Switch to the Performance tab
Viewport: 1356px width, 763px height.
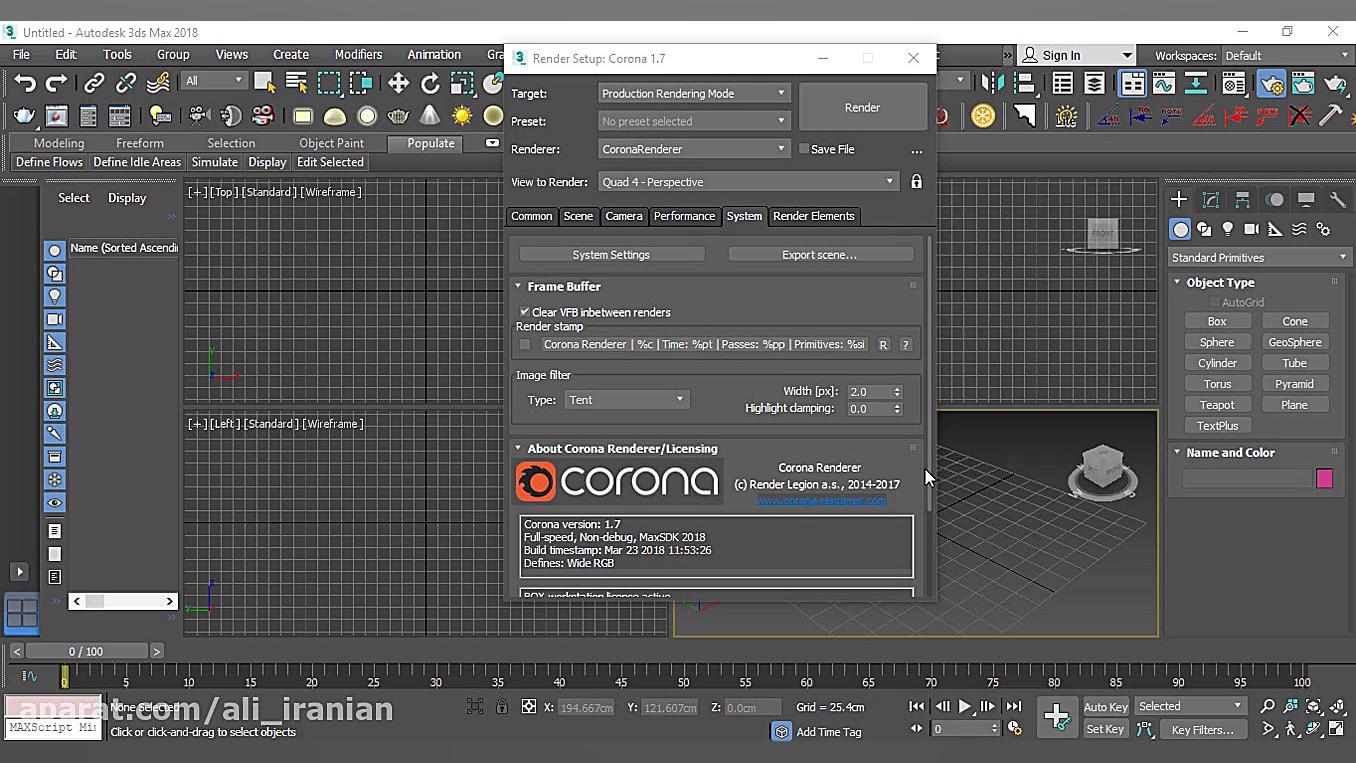coord(684,216)
